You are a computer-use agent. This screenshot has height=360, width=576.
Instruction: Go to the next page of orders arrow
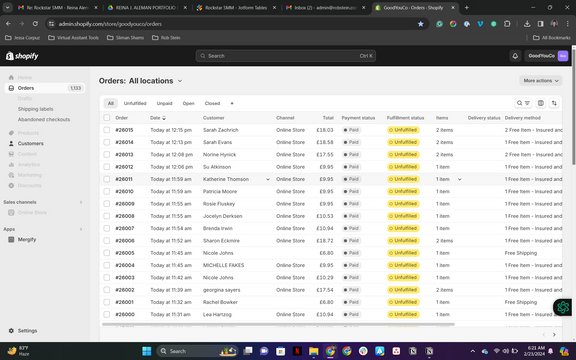[x=554, y=335]
